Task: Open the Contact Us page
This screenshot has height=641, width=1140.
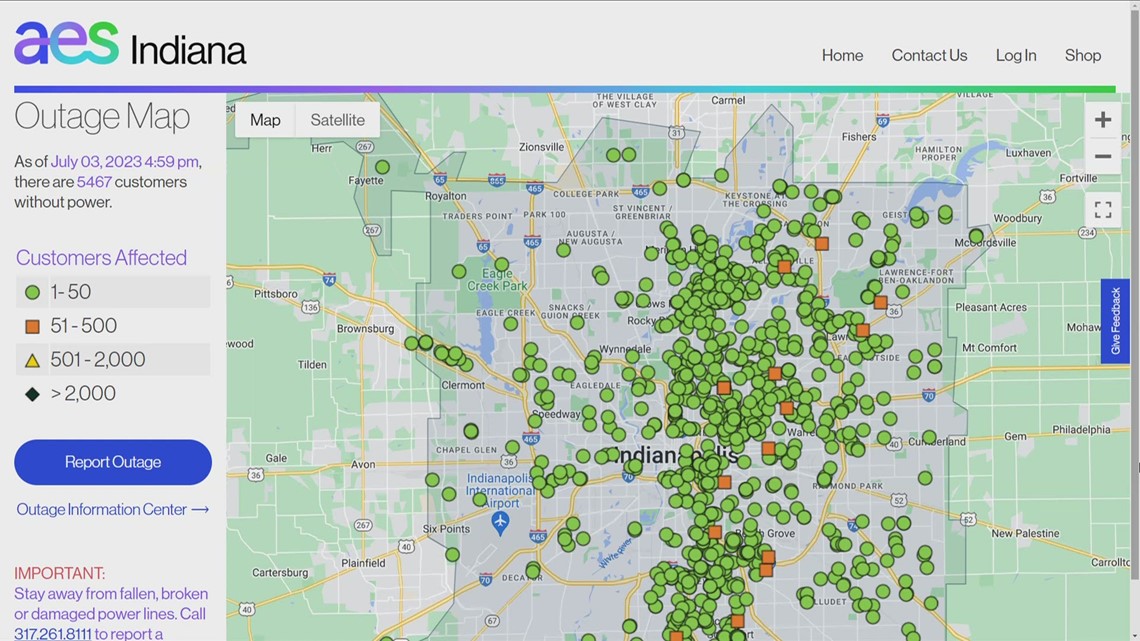Action: click(929, 55)
